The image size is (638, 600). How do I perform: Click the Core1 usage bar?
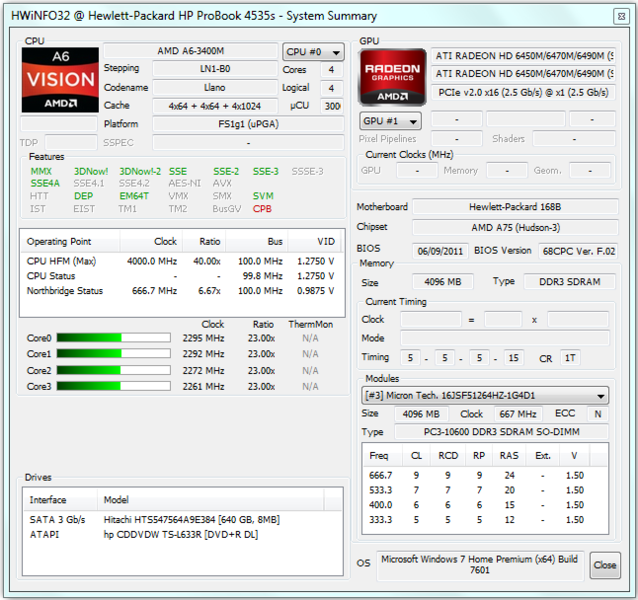click(x=114, y=353)
